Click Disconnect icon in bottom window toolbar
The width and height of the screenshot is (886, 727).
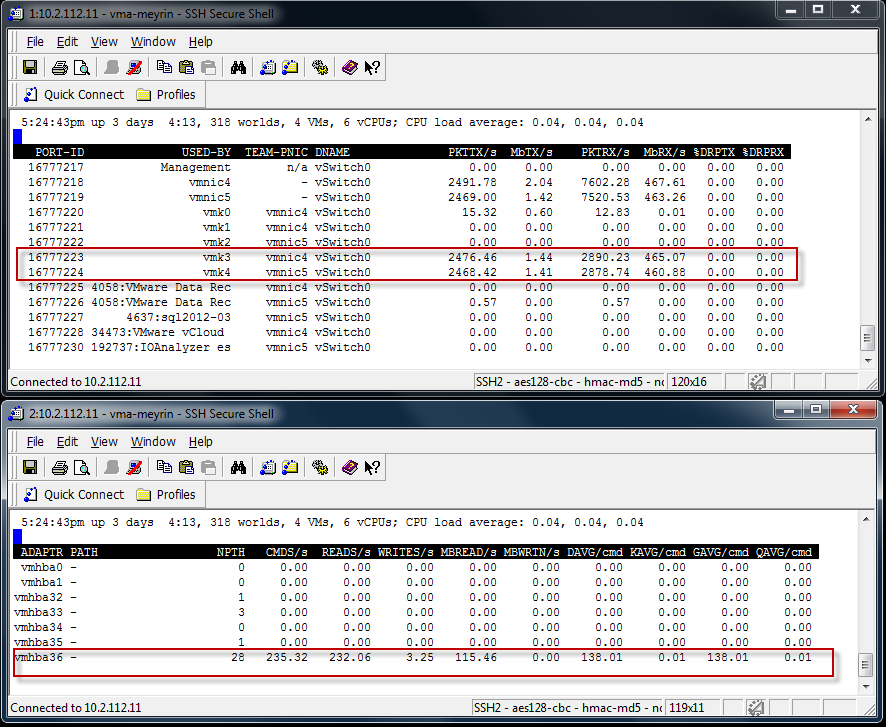(134, 468)
